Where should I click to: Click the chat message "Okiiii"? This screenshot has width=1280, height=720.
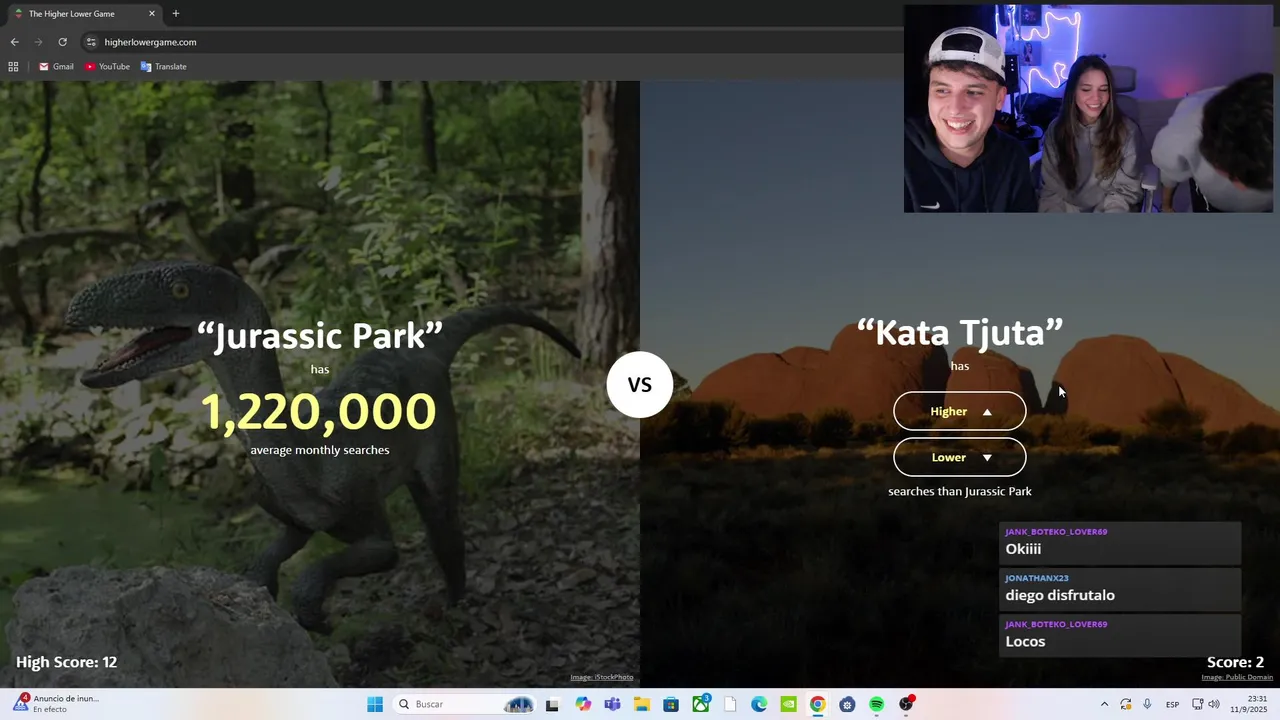1023,549
